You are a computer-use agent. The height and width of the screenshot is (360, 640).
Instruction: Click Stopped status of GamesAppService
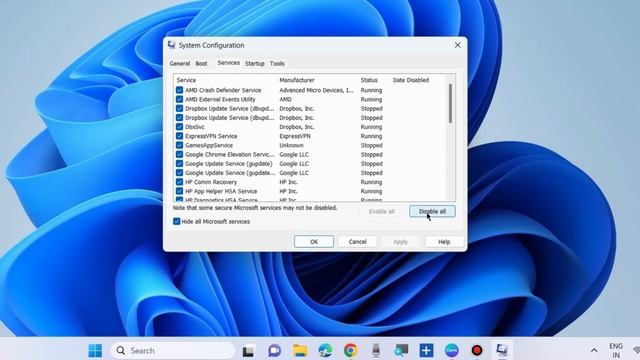pos(371,145)
